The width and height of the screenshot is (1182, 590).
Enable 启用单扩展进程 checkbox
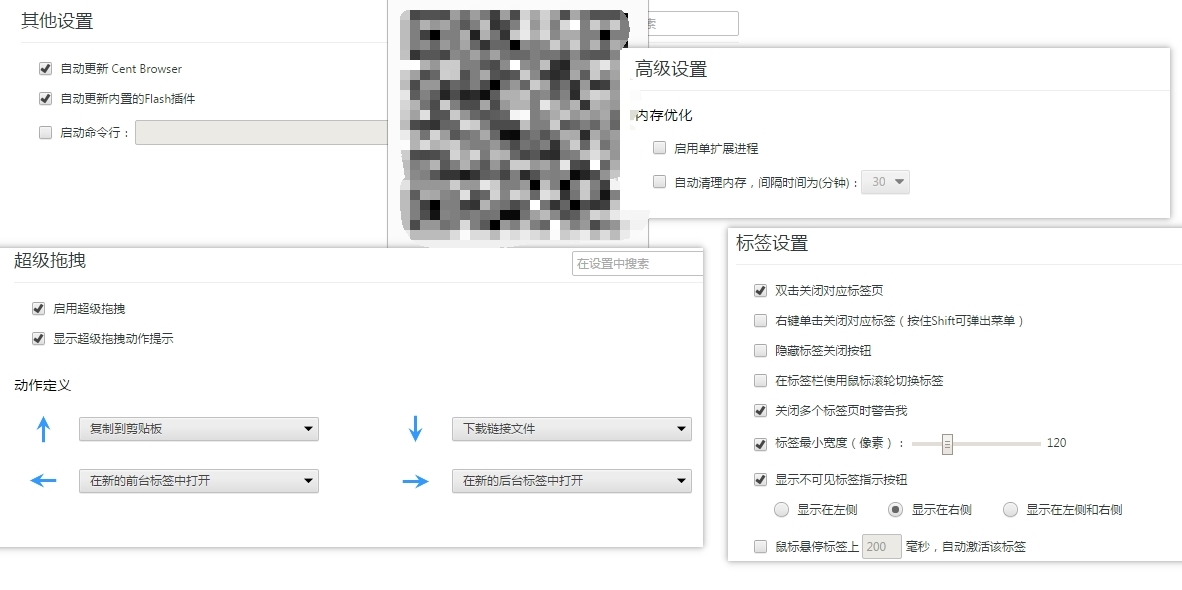point(660,148)
